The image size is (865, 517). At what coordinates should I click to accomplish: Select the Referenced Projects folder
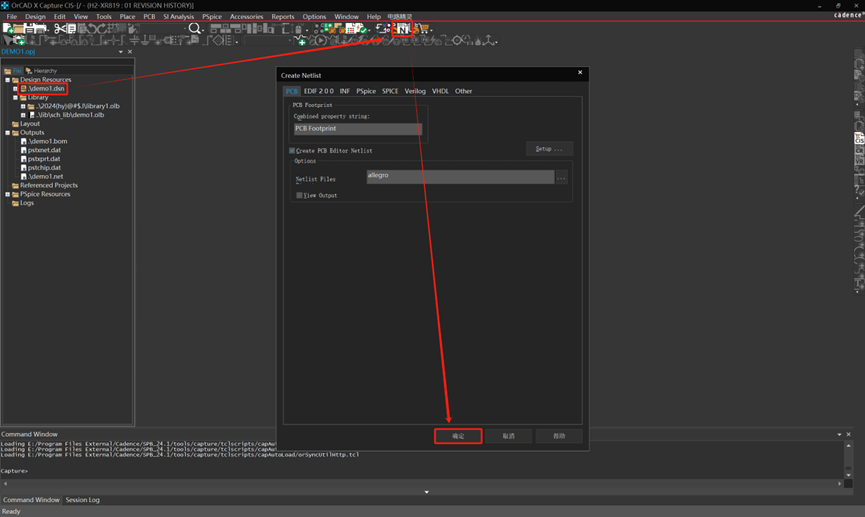click(49, 185)
